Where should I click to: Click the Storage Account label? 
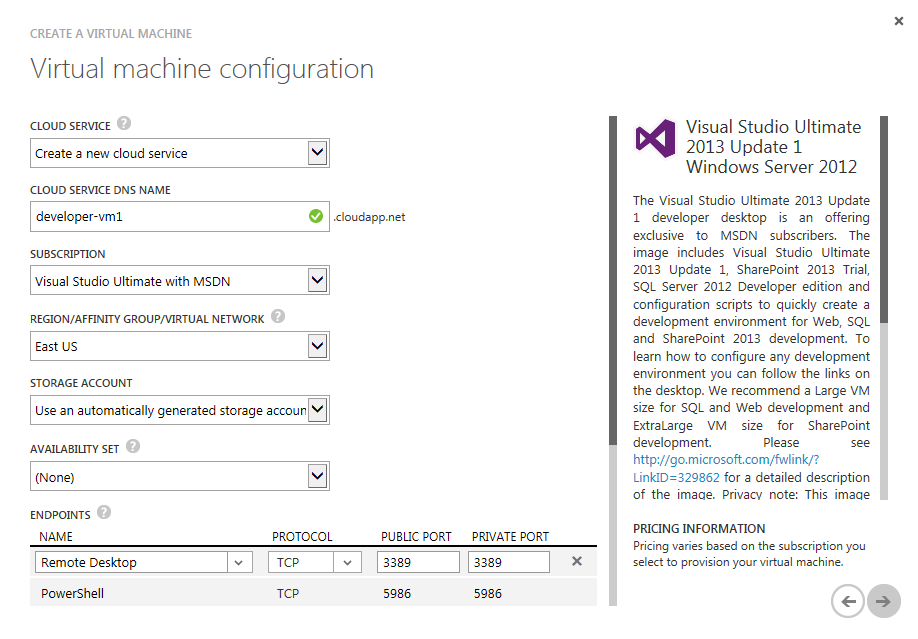(x=81, y=382)
